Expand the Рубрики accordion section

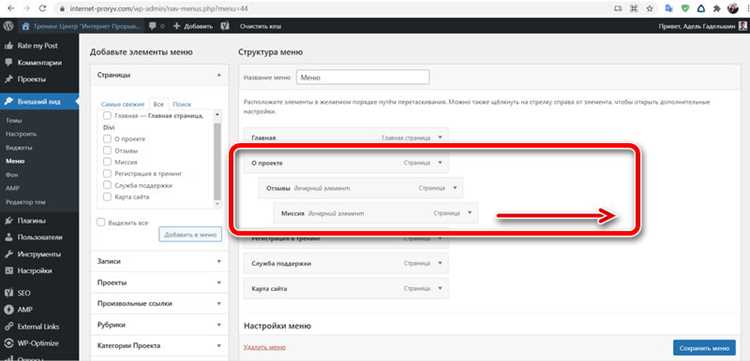[159, 325]
